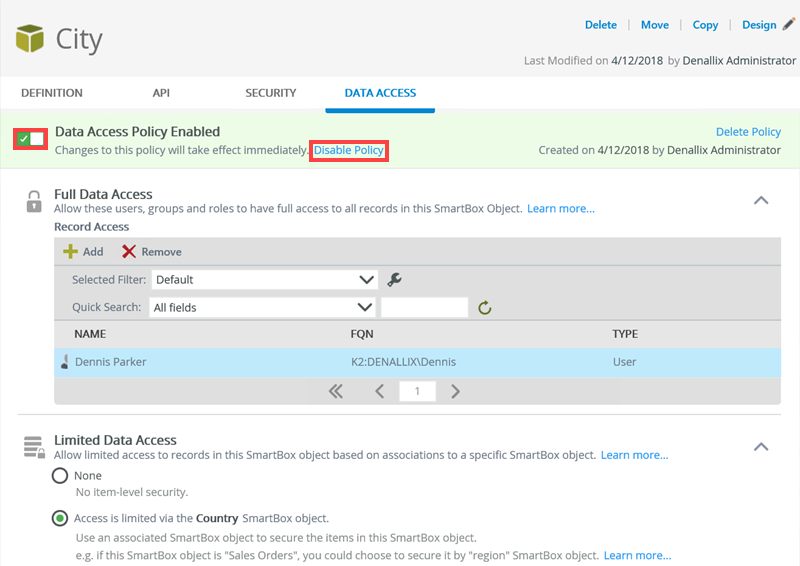Click the Move link
Viewport: 800px width, 566px height.
(x=655, y=25)
